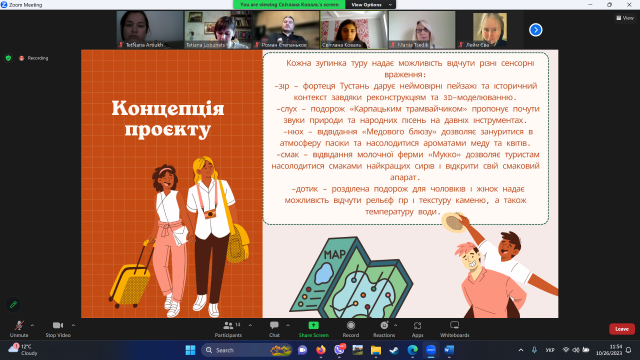Open the Windows Start menu
Viewport: 640px width, 360px height.
click(x=190, y=350)
